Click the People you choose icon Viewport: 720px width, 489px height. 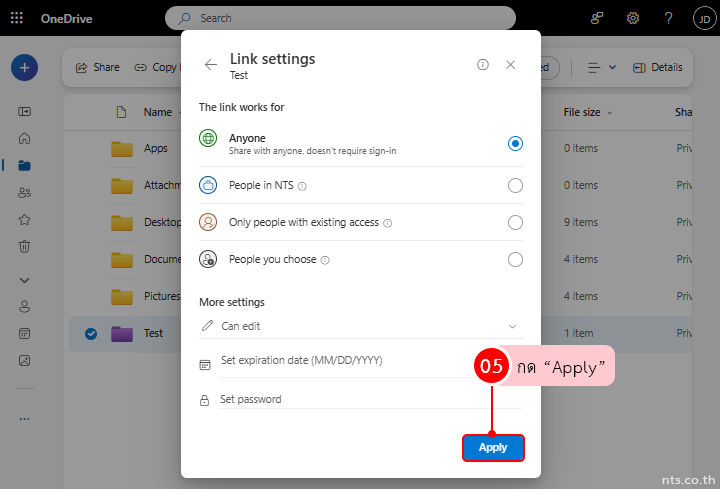[208, 259]
